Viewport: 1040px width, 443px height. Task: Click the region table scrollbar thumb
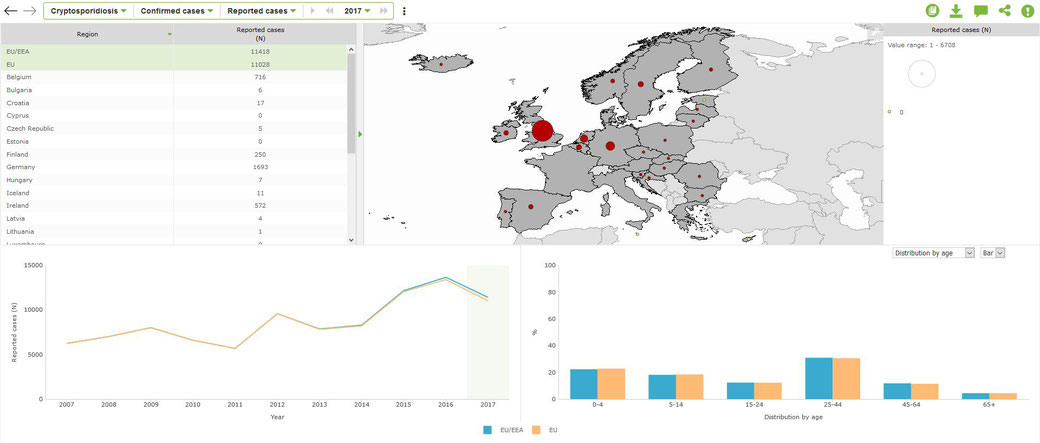(352, 103)
